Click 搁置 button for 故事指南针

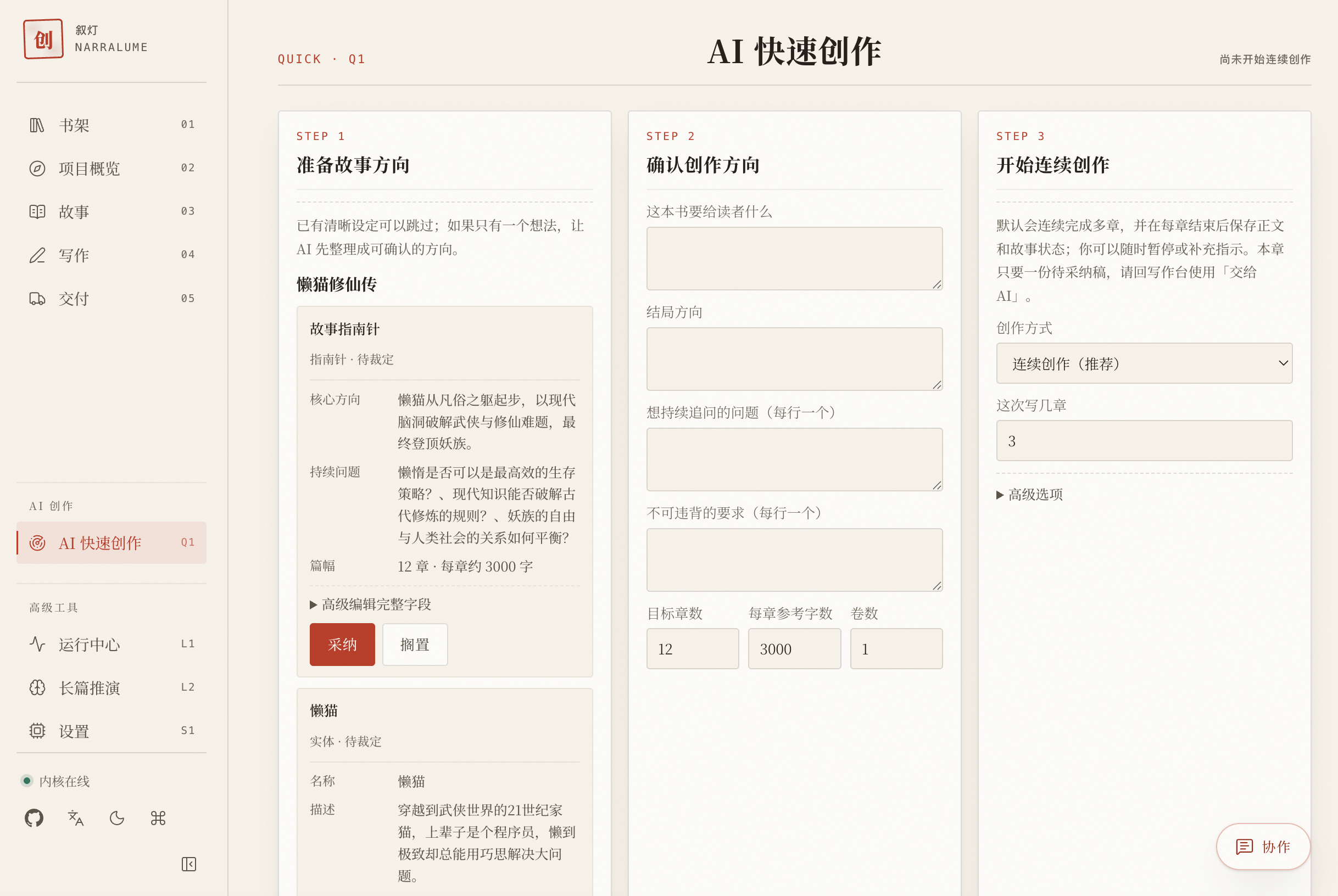click(415, 645)
